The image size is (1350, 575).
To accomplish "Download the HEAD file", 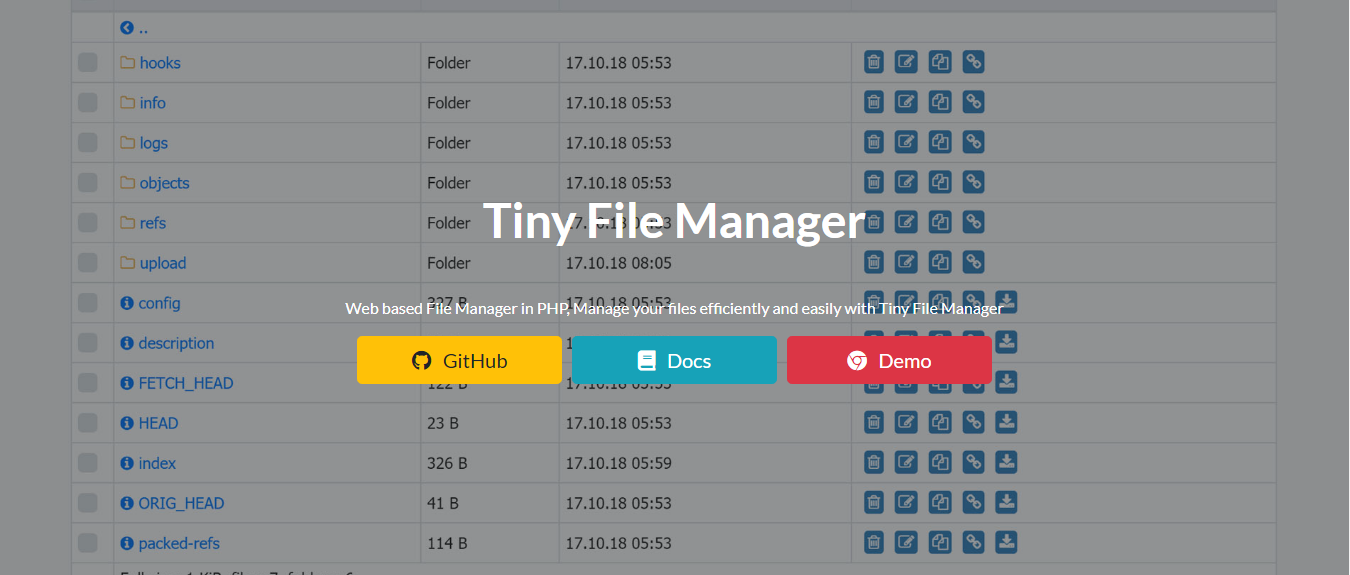I will coord(1006,423).
